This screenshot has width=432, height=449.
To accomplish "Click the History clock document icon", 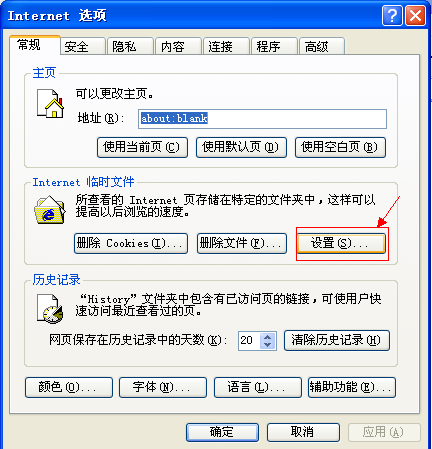I will (50, 308).
